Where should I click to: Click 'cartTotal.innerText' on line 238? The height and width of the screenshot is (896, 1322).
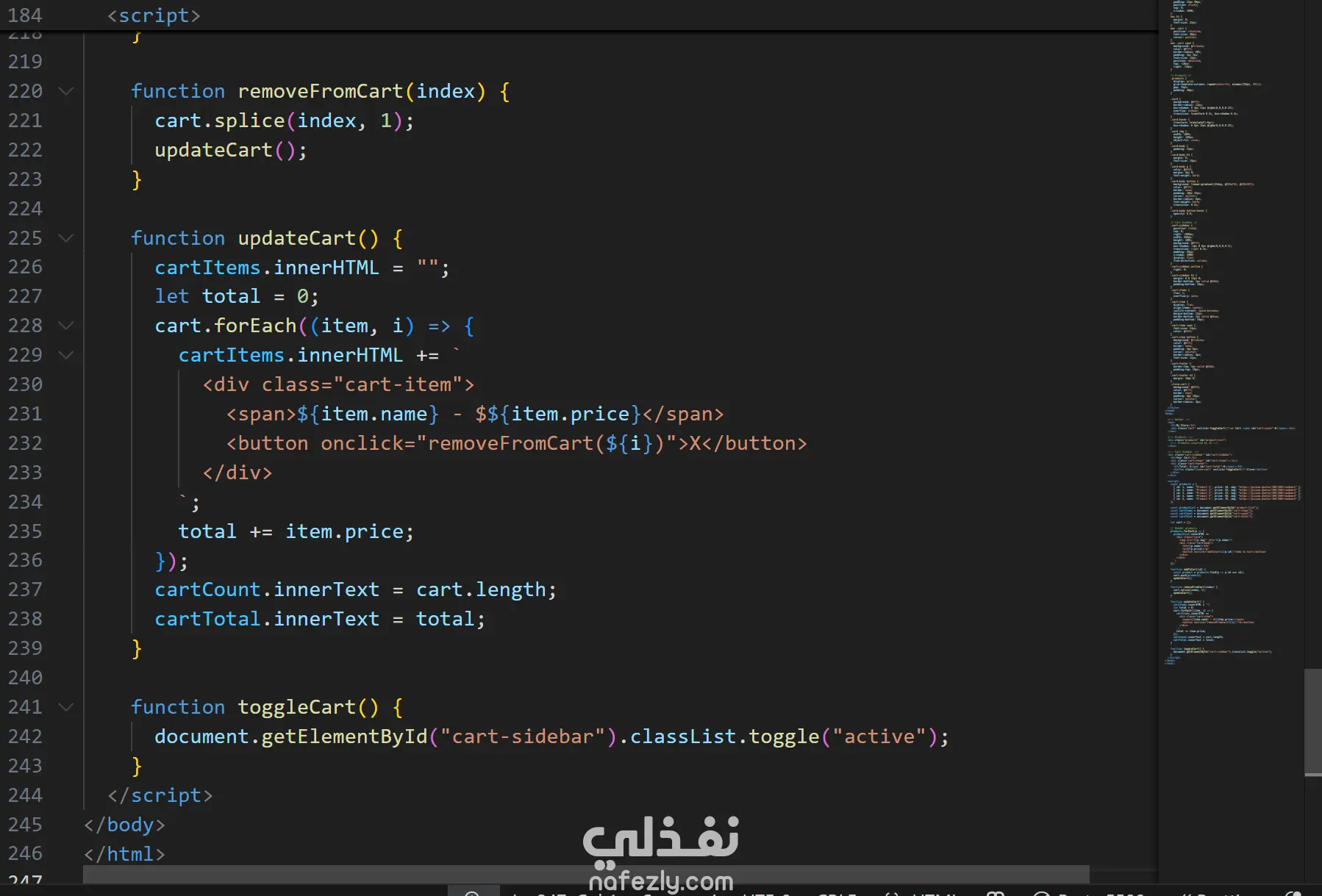coord(267,619)
